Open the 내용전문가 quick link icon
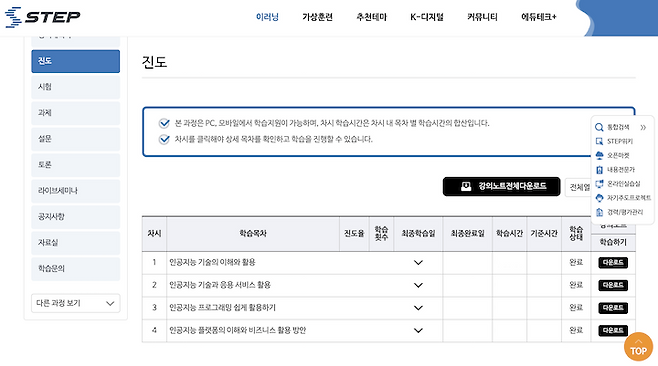Viewport: 658px width, 366px height. pyautogui.click(x=599, y=170)
